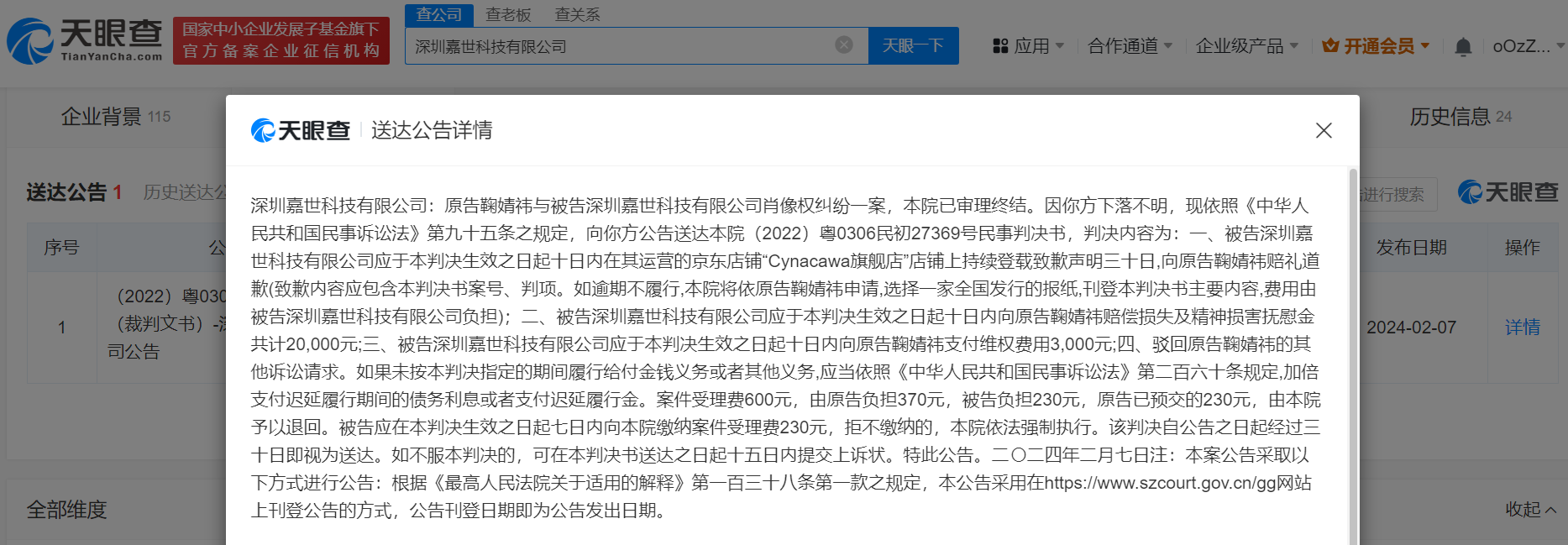The height and width of the screenshot is (545, 1568).
Task: Click the 天眼查 watermark logo at right
Action: (1508, 192)
